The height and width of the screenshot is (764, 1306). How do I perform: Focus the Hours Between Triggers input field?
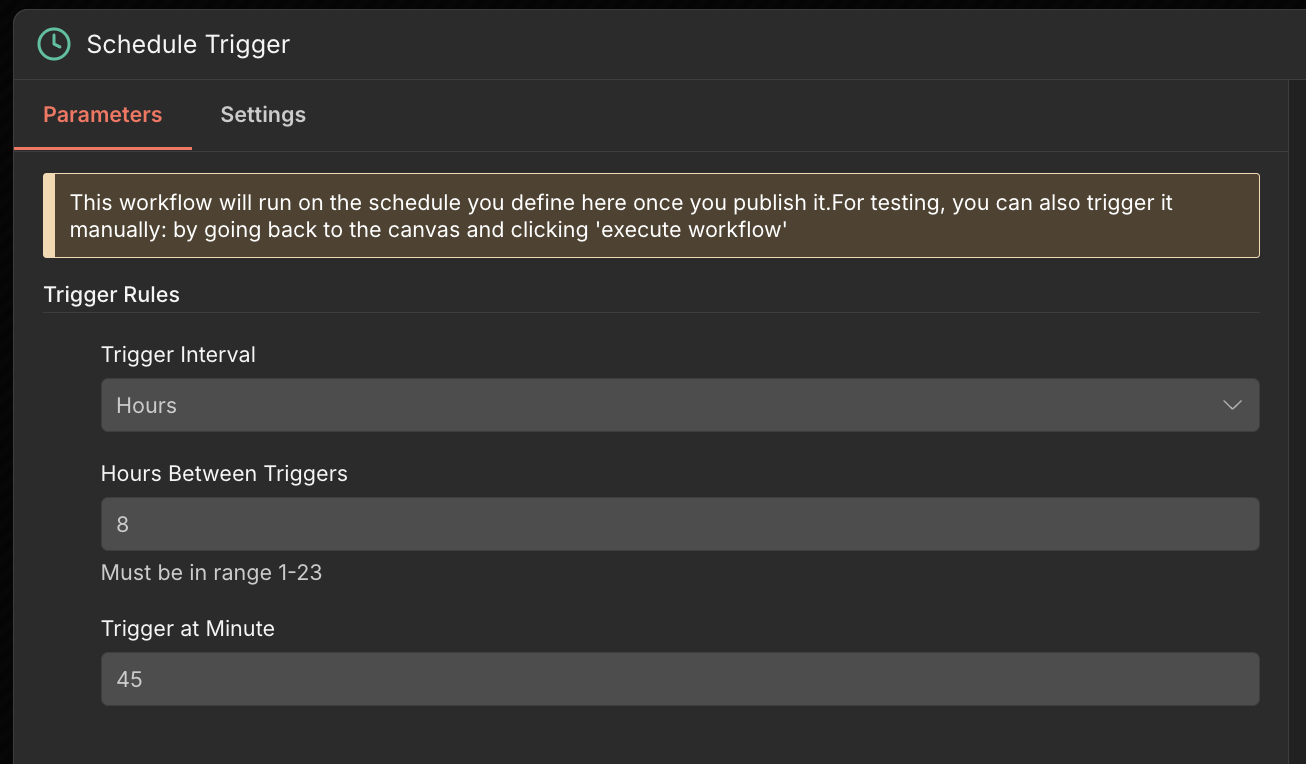[680, 524]
